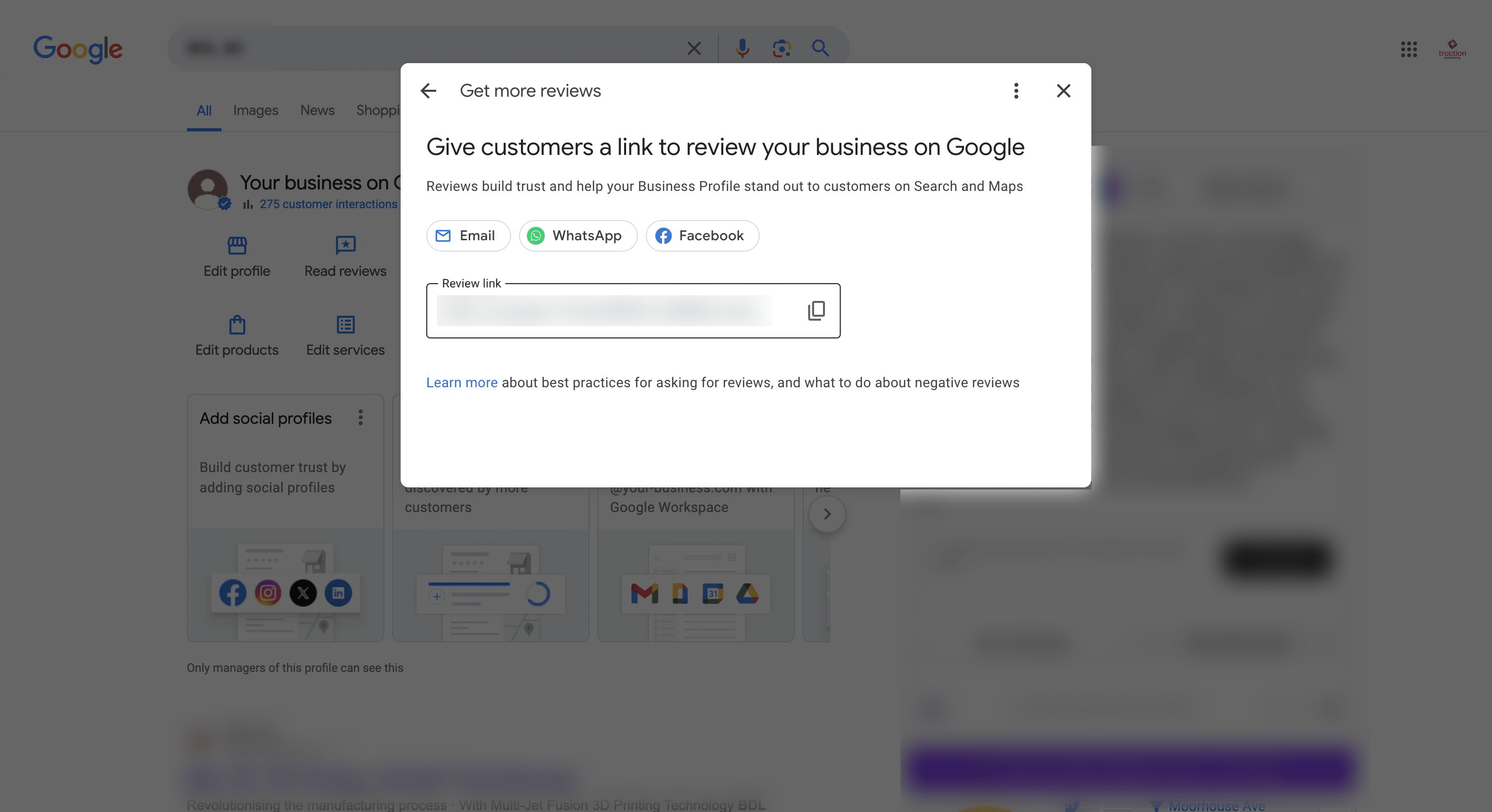Click the voice search microphone
This screenshot has height=812, width=1492.
tap(742, 48)
